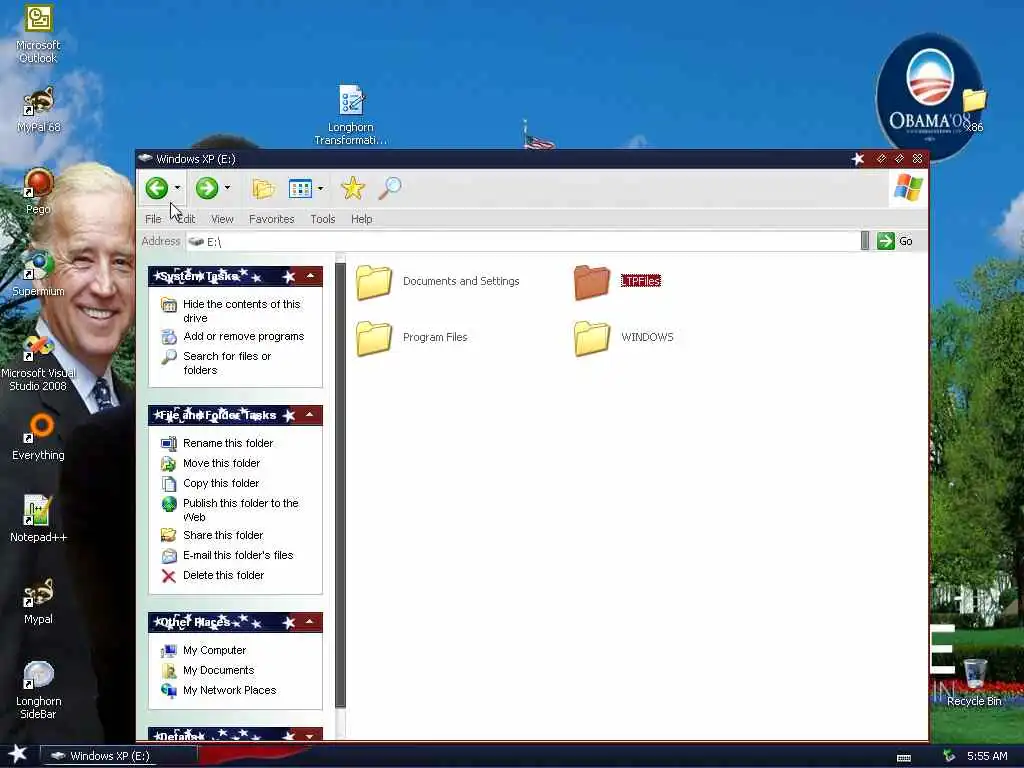1024x768 pixels.
Task: Collapse the System Tasks panel
Action: pyautogui.click(x=310, y=276)
